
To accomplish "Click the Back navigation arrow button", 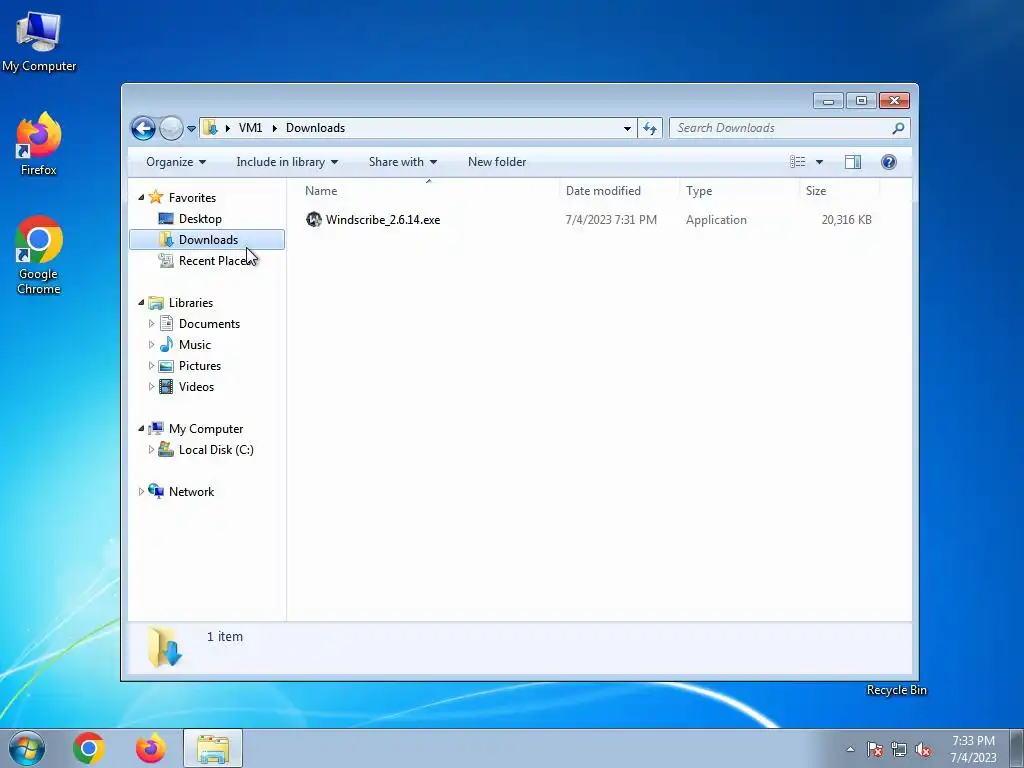I will 143,128.
